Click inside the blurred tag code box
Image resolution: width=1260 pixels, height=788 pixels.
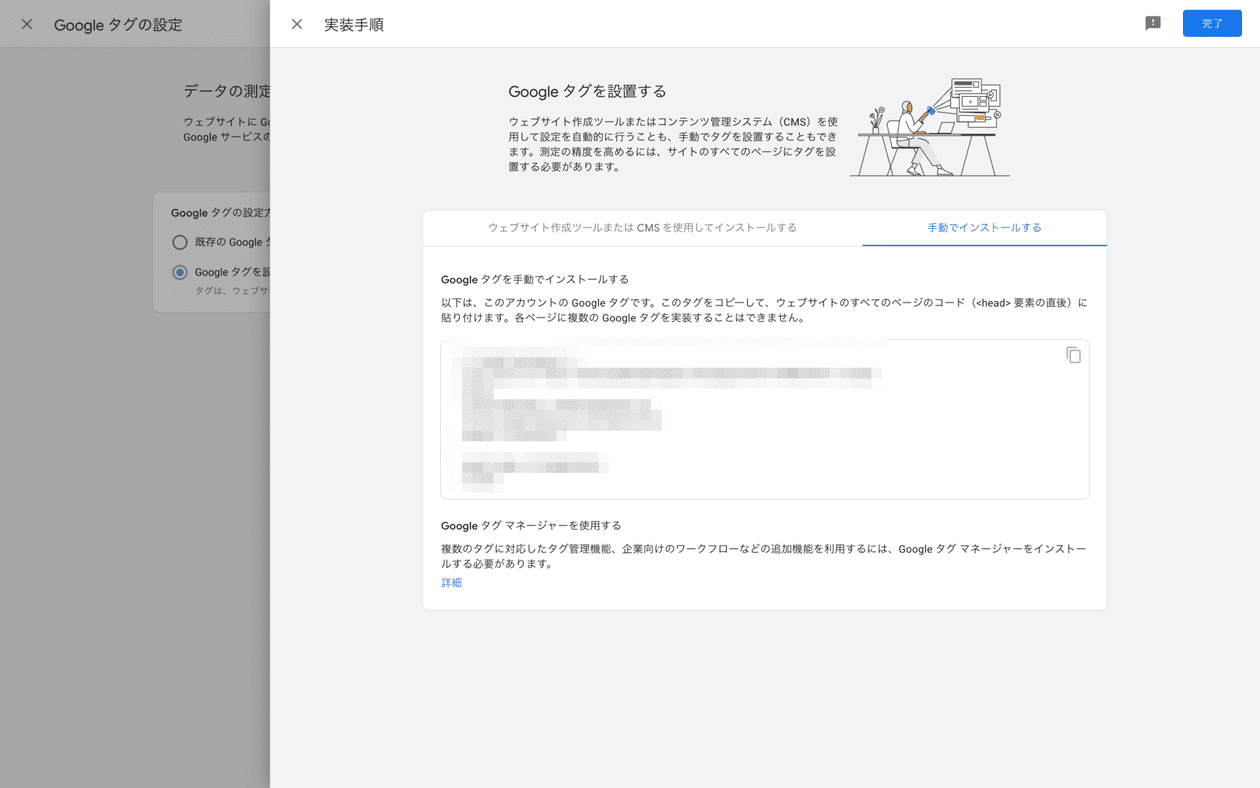click(x=764, y=419)
